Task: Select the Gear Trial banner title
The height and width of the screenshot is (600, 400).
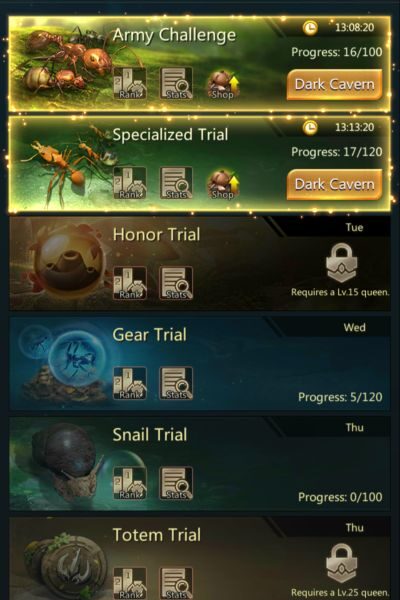Action: pyautogui.click(x=150, y=335)
